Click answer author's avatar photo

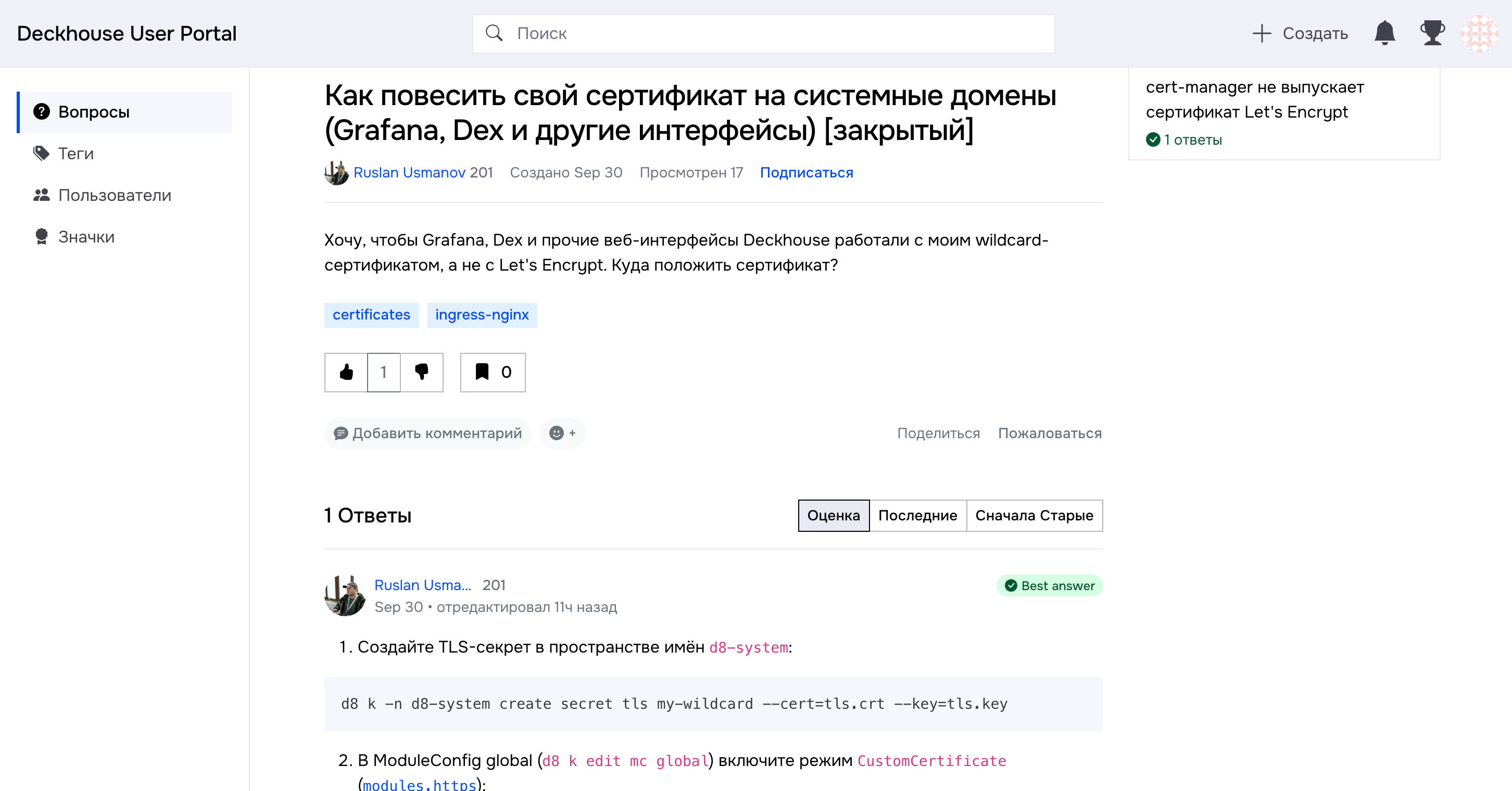point(345,596)
